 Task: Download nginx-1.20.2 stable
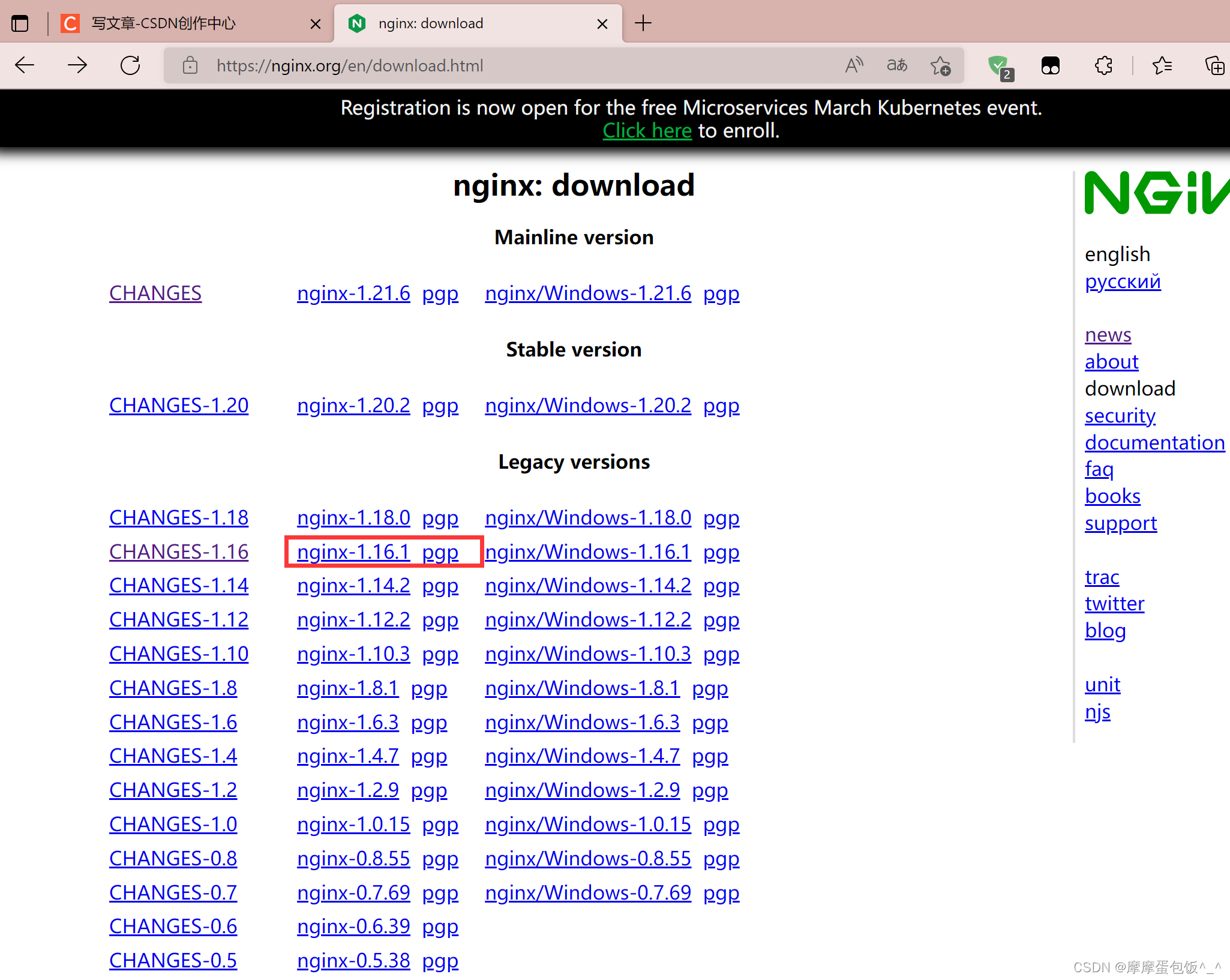tap(353, 405)
